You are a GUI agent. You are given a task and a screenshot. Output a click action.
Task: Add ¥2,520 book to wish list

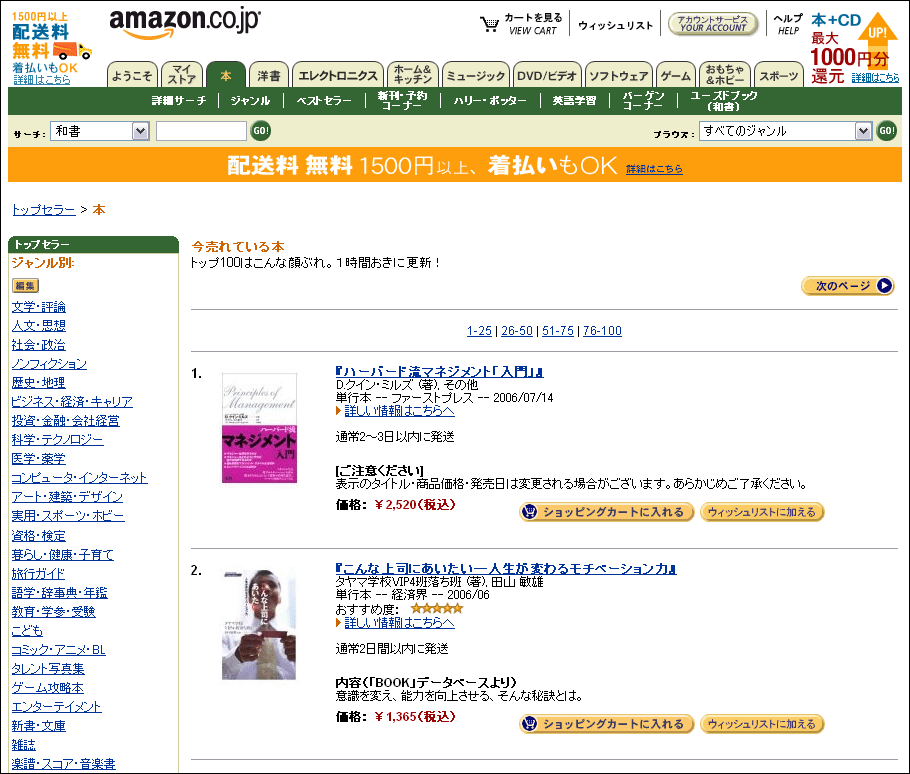point(762,512)
